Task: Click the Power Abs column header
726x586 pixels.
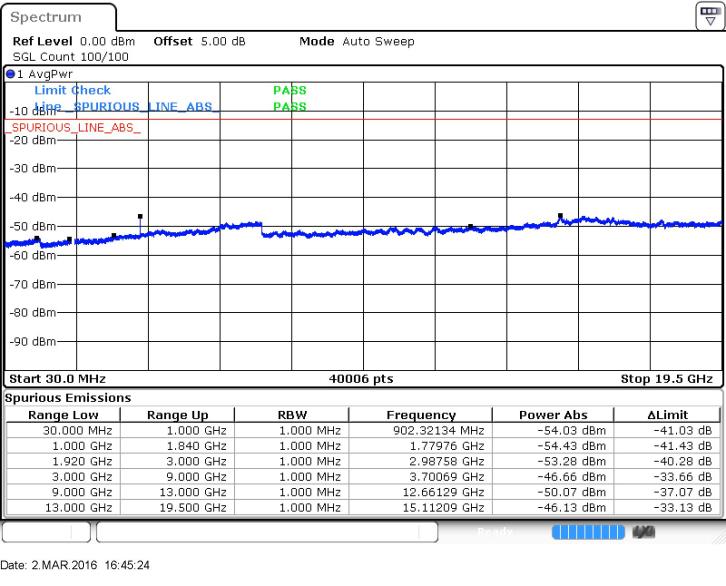Action: click(x=553, y=415)
